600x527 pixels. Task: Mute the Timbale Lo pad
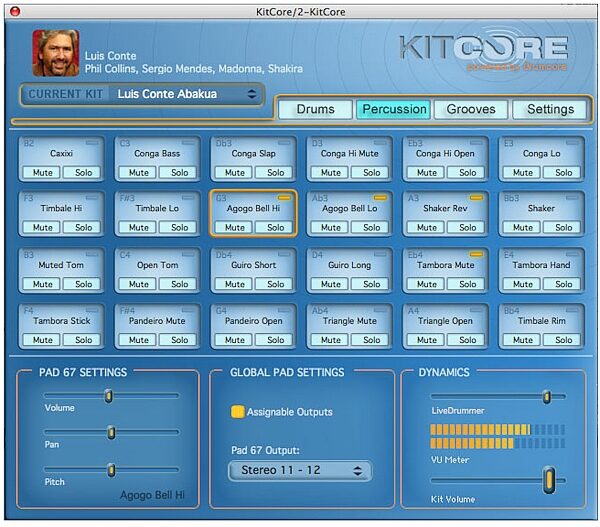click(x=138, y=227)
